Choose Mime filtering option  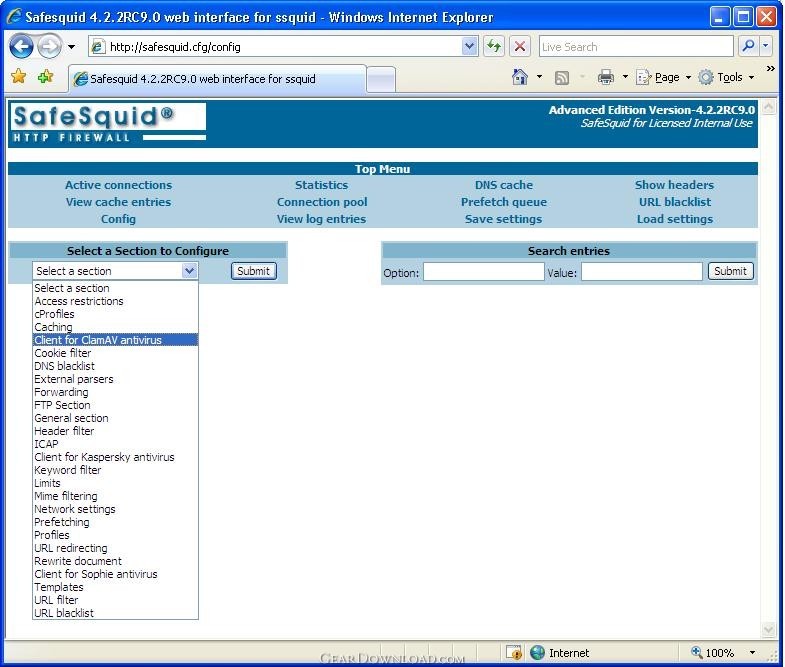116,496
